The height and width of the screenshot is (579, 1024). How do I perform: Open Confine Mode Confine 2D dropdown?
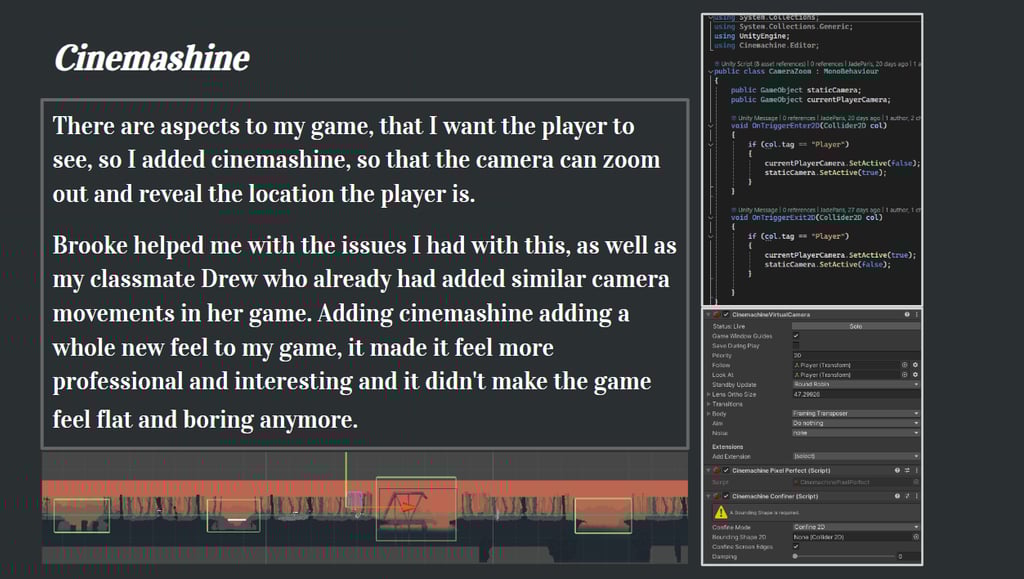[x=856, y=527]
